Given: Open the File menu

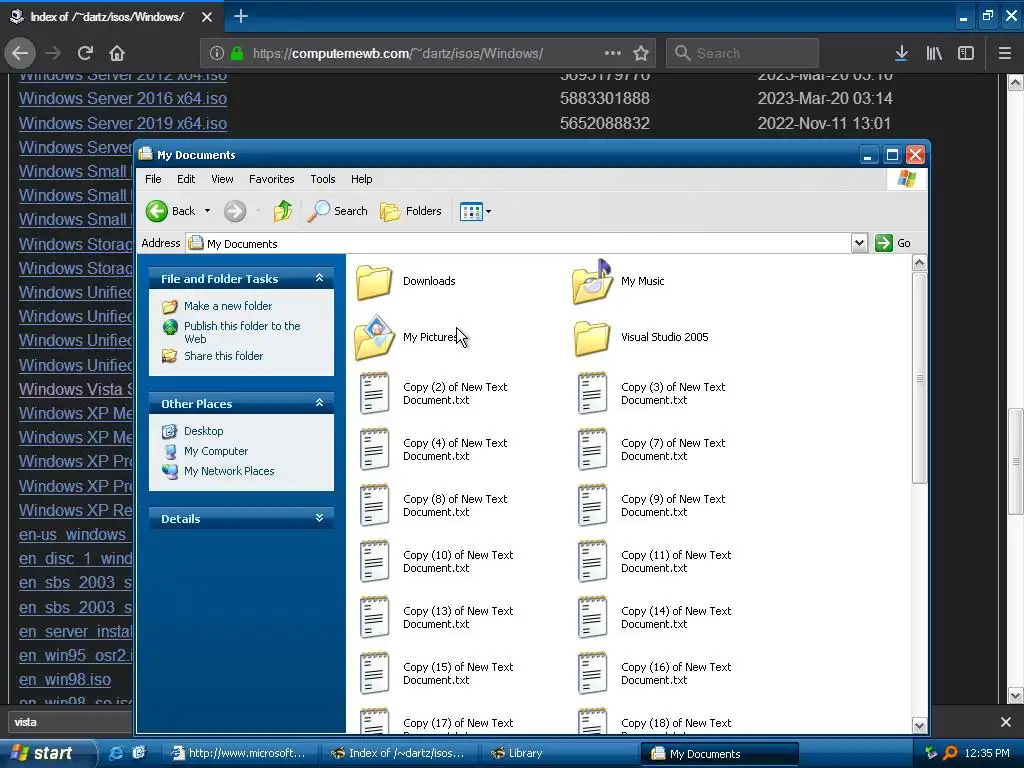Looking at the screenshot, I should pos(153,179).
